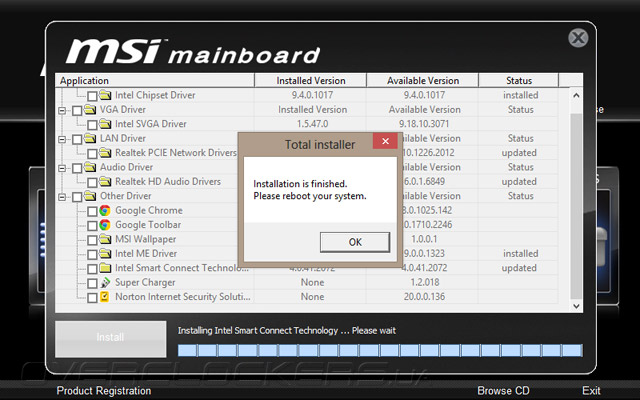Click the list scrollbar down arrow
640x400 pixels.
(x=576, y=306)
